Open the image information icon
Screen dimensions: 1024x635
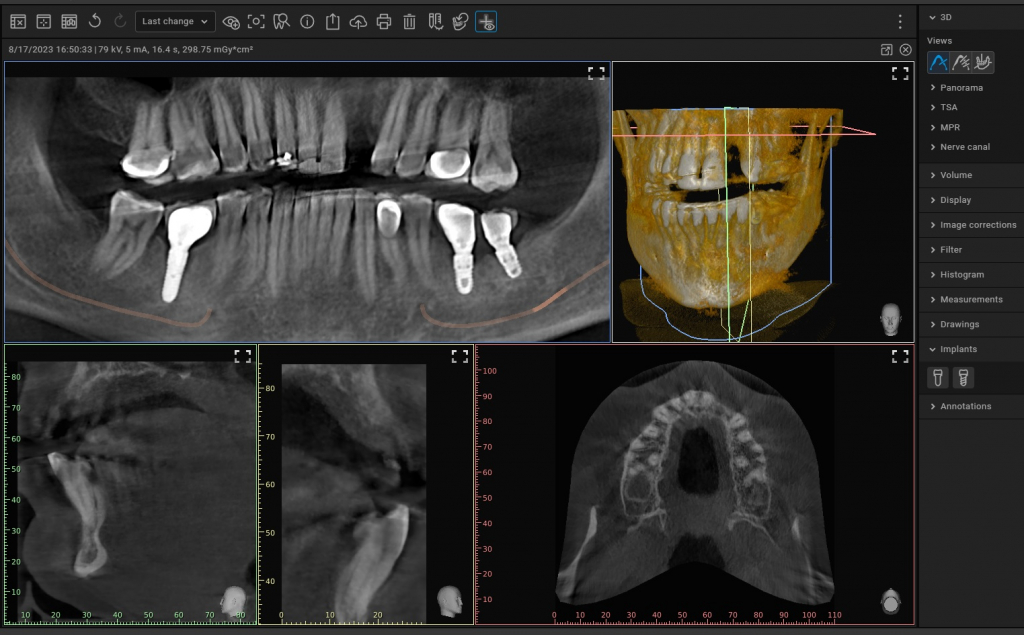tap(307, 22)
